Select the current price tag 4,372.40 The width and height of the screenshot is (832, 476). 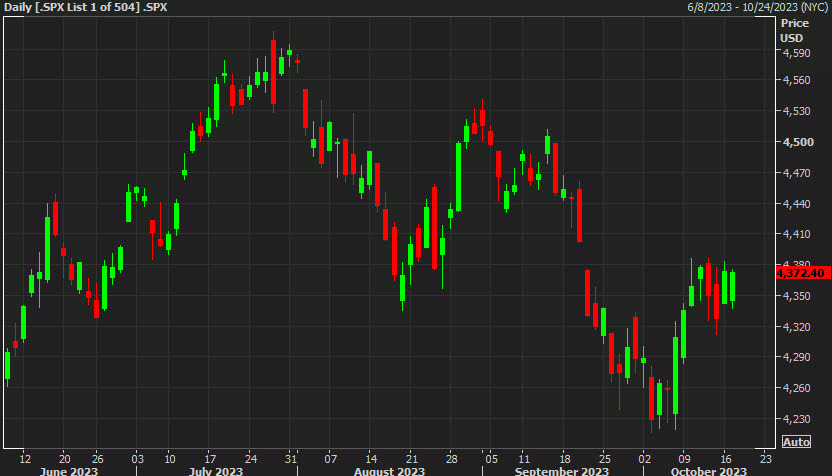click(x=802, y=273)
